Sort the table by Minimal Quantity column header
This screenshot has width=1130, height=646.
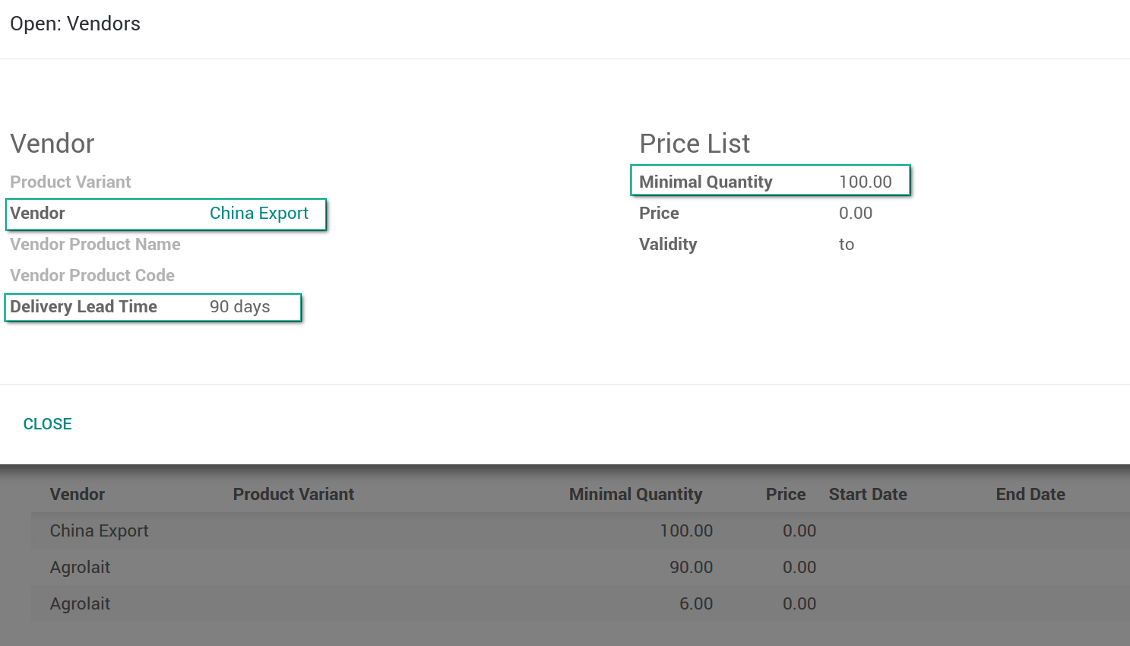pyautogui.click(x=635, y=494)
